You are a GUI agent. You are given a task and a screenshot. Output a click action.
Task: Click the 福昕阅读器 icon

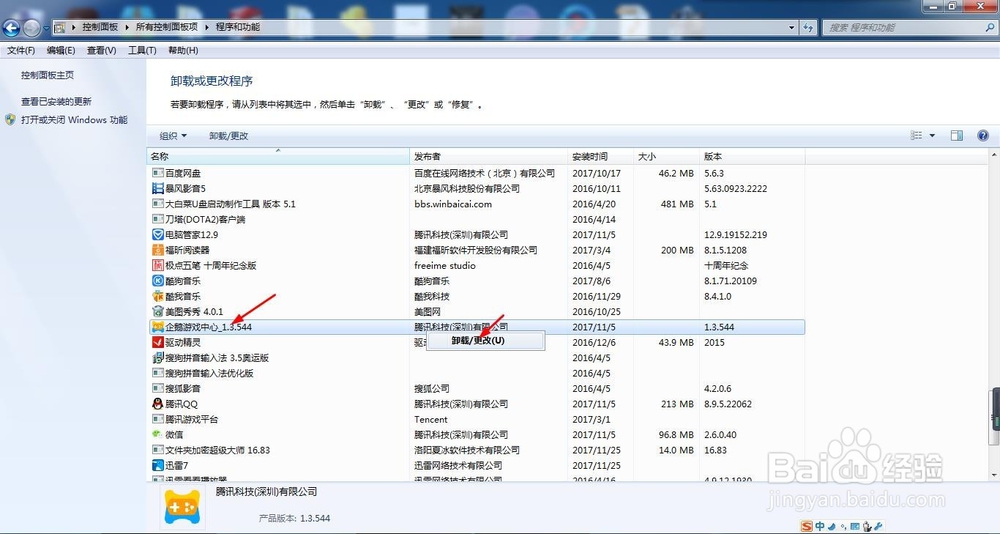[158, 250]
